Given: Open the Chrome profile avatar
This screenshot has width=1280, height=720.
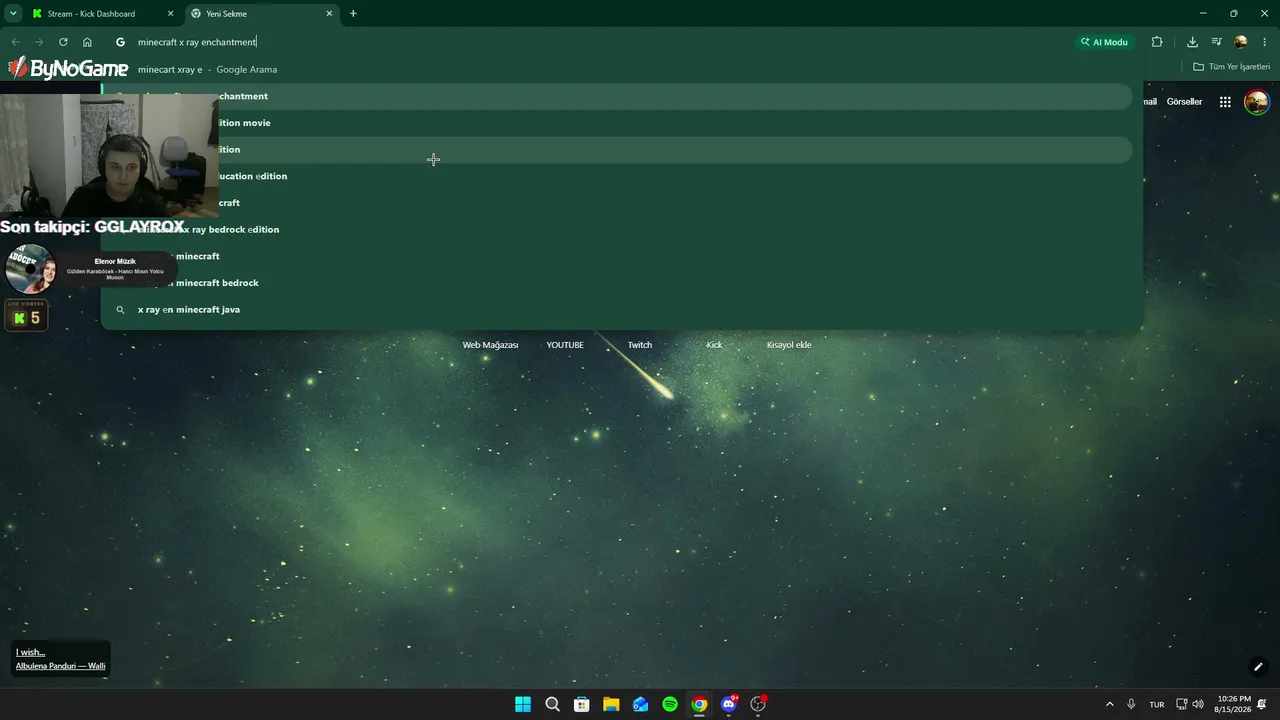Looking at the screenshot, I should (x=1241, y=42).
